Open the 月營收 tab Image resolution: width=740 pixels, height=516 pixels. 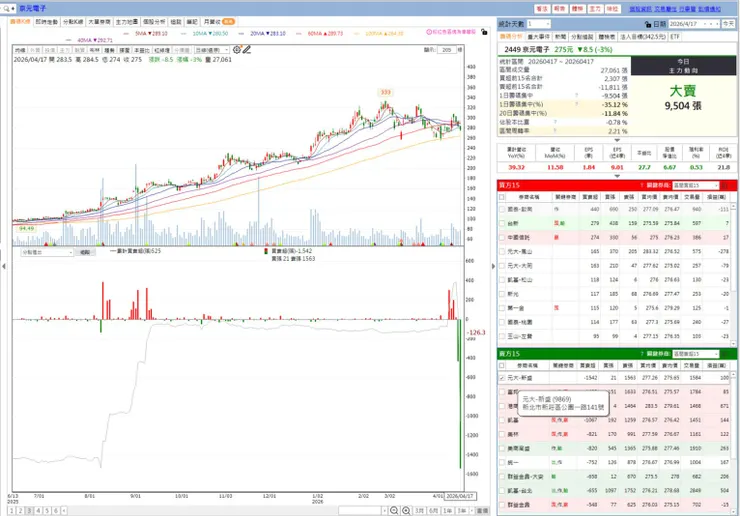tap(219, 22)
